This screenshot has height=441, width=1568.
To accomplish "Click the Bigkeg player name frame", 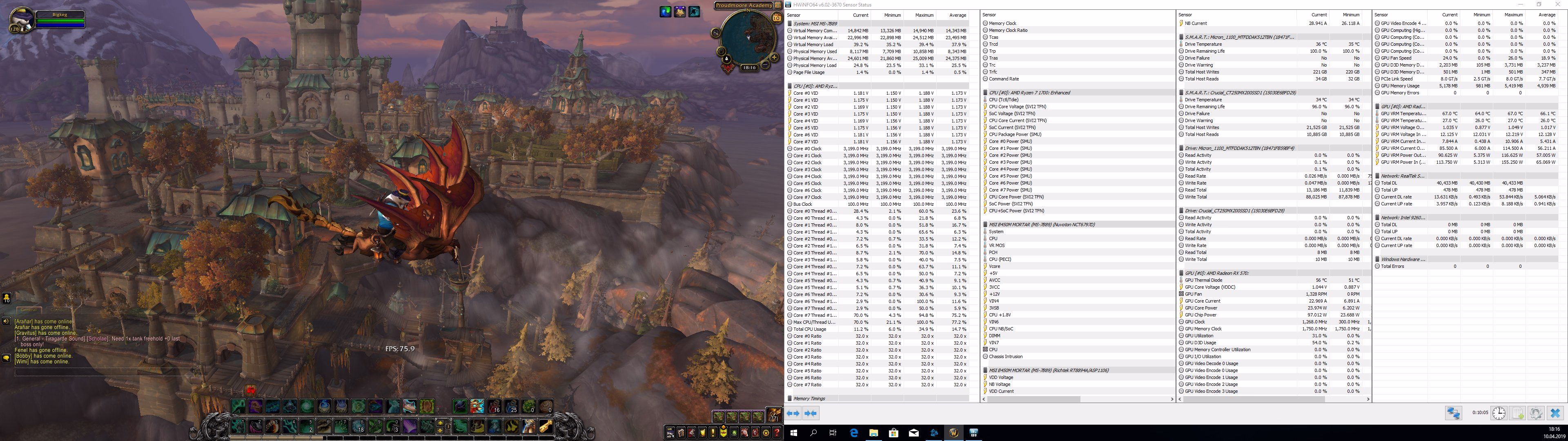I will 60,14.
